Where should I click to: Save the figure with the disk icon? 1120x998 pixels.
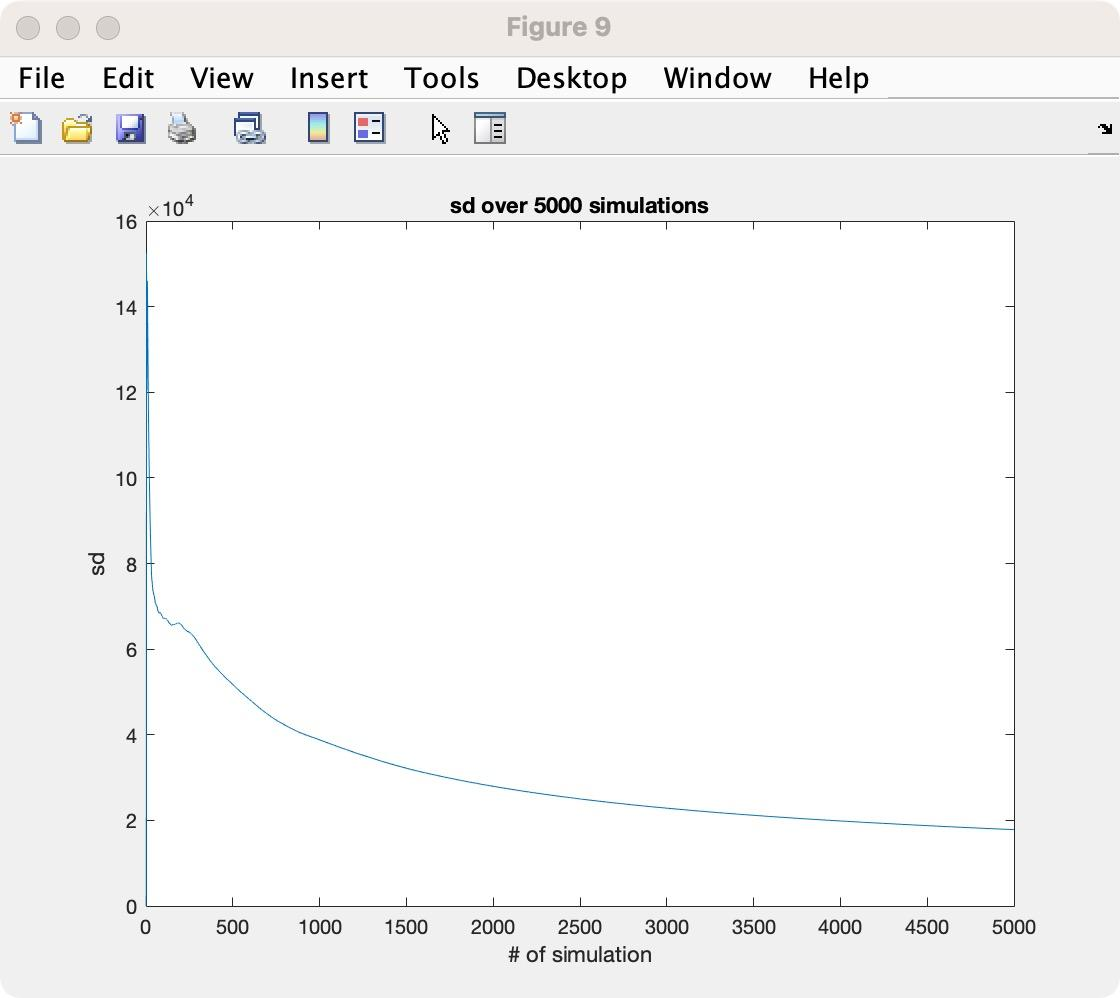130,128
